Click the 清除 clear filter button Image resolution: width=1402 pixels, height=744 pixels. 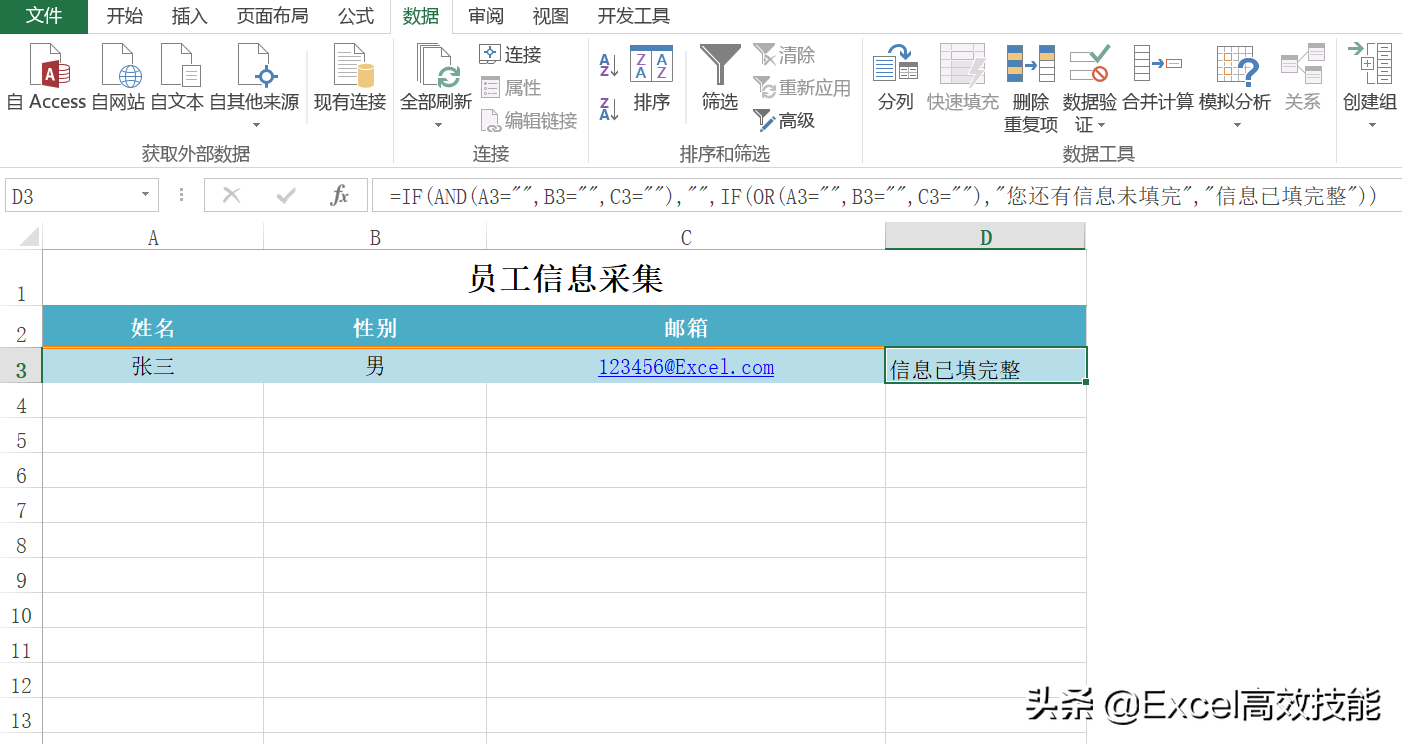pos(785,55)
